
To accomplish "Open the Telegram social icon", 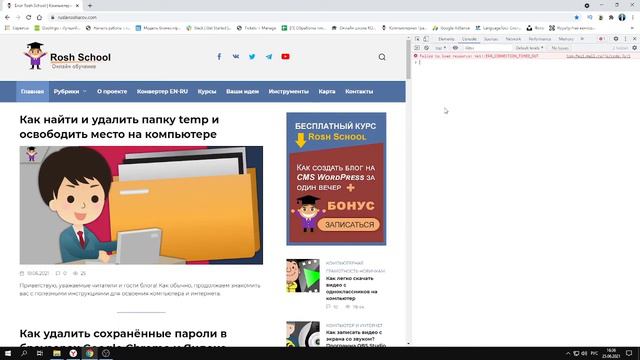I will tap(269, 57).
